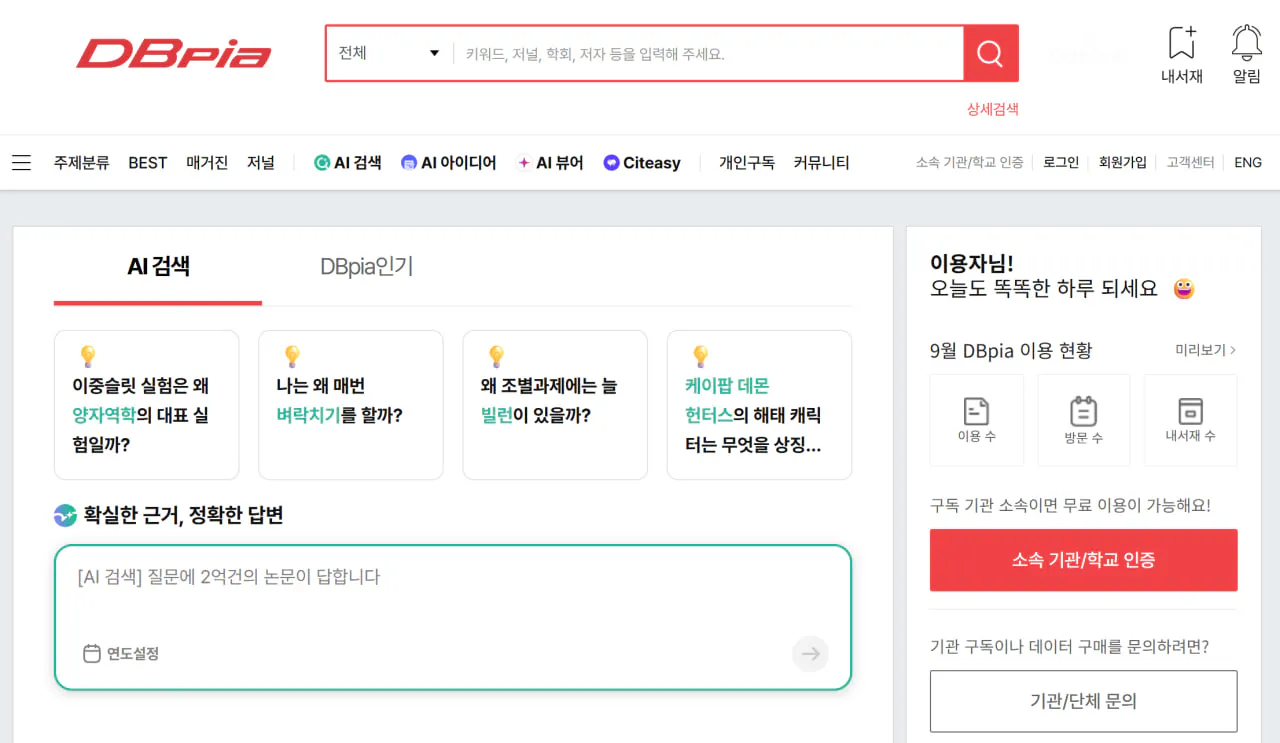
Task: Open the AI 뷰어 feature
Action: pos(550,162)
